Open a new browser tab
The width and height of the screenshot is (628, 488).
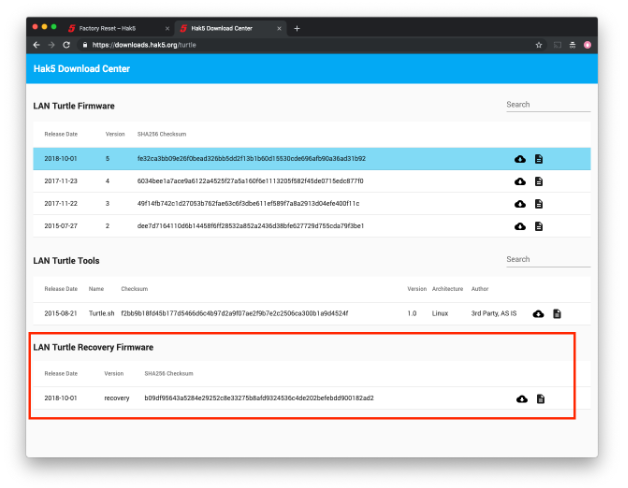(297, 28)
